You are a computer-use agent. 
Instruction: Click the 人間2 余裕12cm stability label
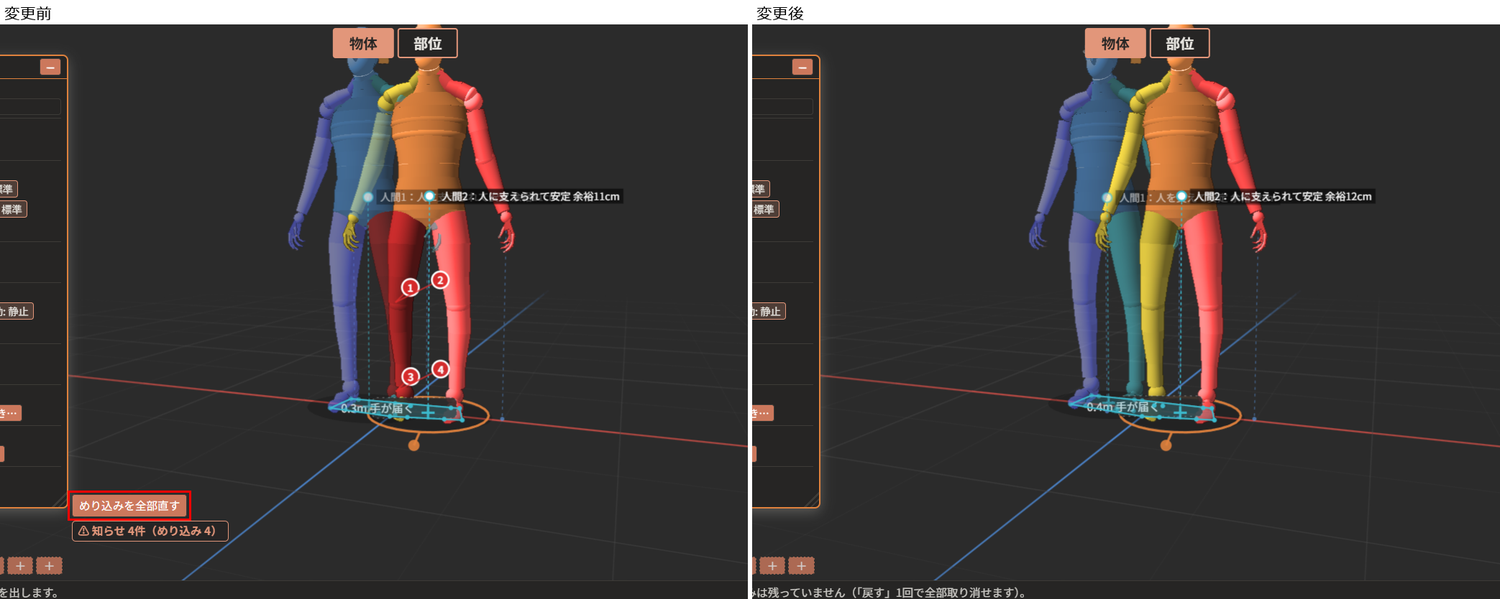[x=1282, y=197]
